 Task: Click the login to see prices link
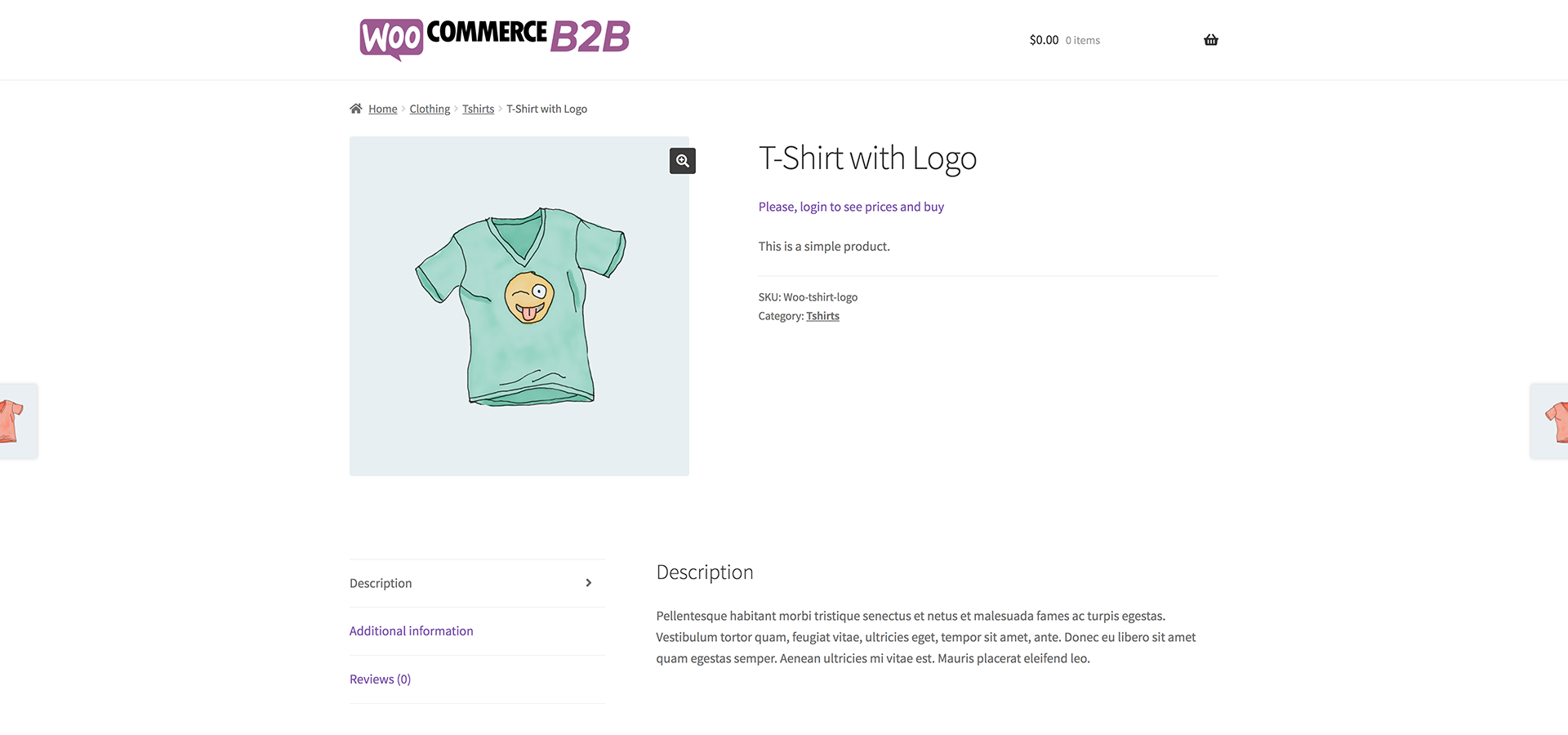click(x=851, y=207)
